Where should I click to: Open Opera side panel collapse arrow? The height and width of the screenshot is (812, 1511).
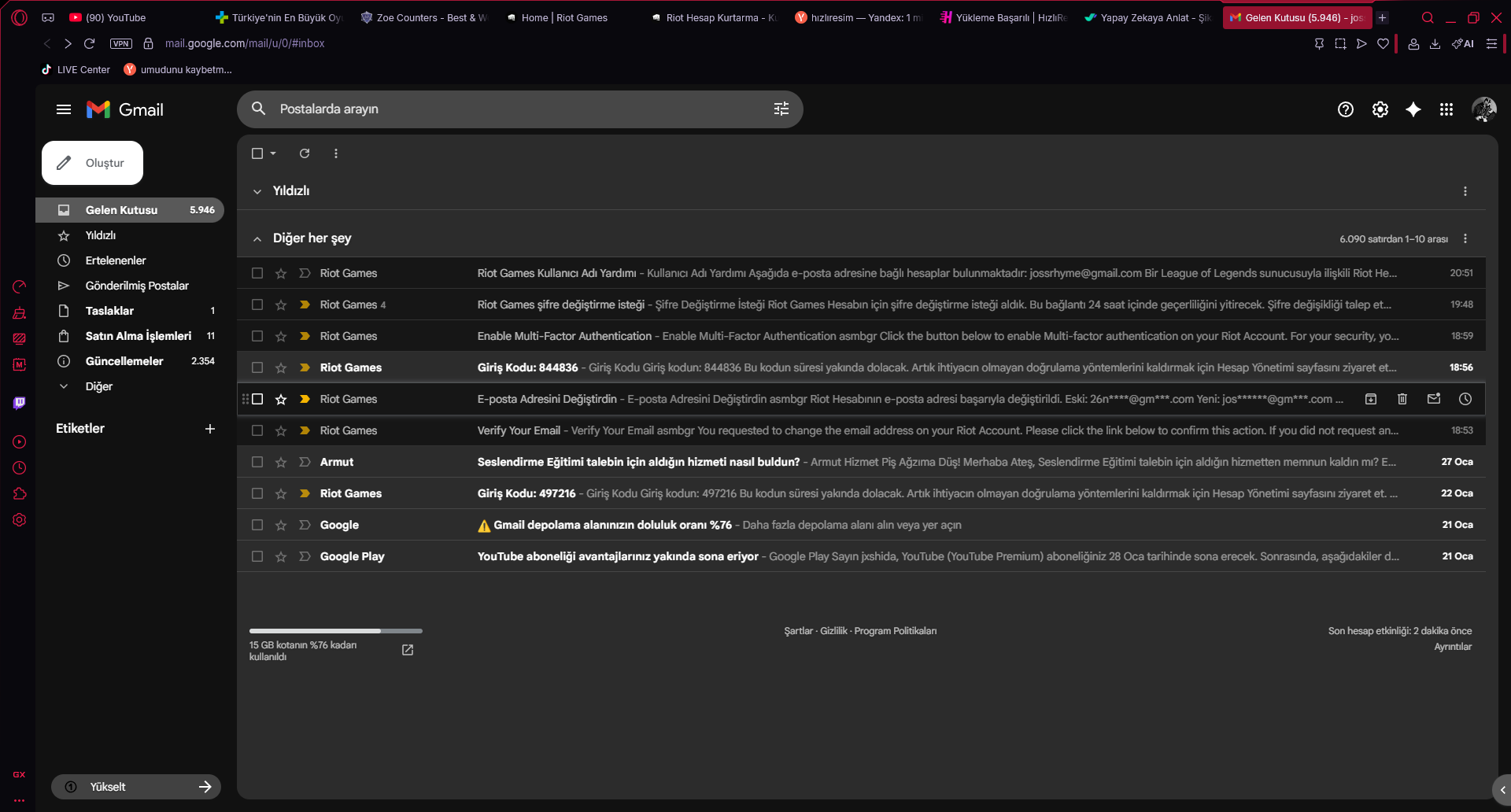1502,790
